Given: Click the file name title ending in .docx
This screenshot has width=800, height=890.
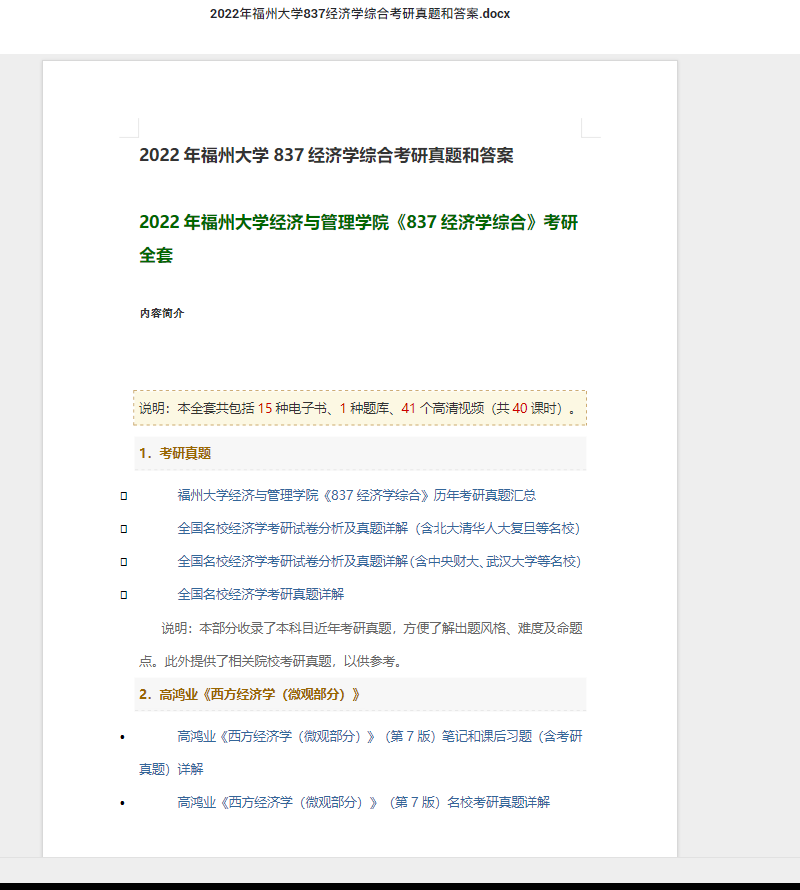Looking at the screenshot, I should click(x=360, y=14).
